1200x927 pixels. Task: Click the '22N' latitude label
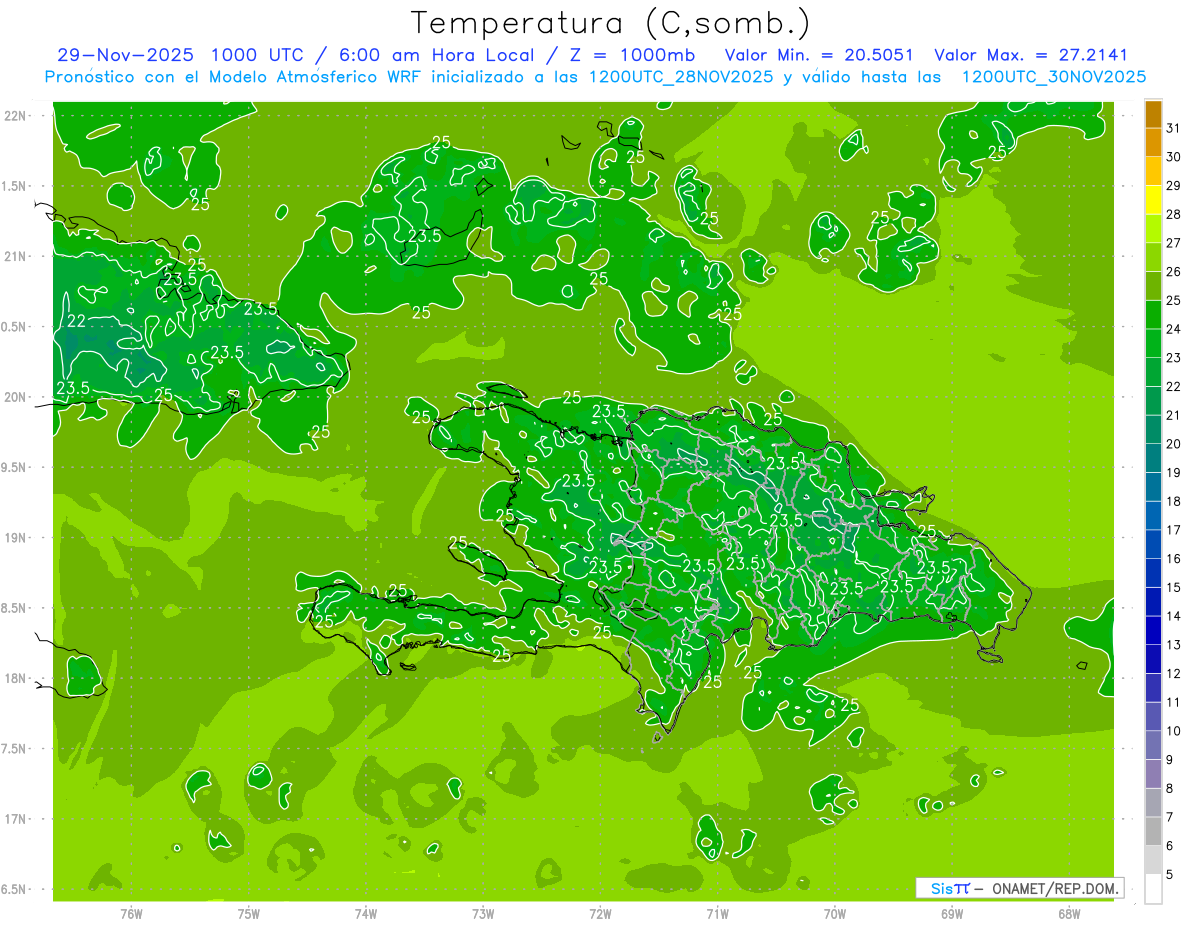tap(14, 116)
